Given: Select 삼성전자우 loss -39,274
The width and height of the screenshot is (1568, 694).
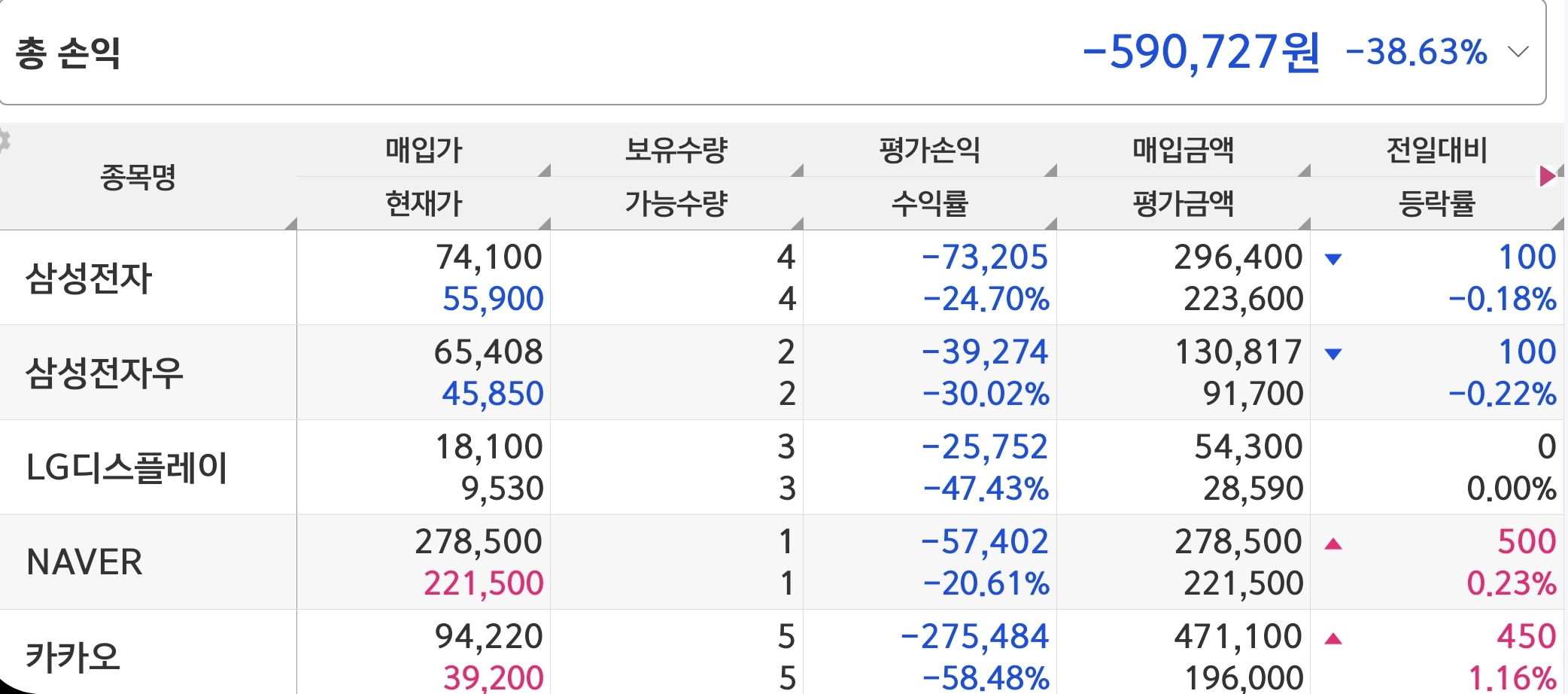Looking at the screenshot, I should [x=984, y=352].
